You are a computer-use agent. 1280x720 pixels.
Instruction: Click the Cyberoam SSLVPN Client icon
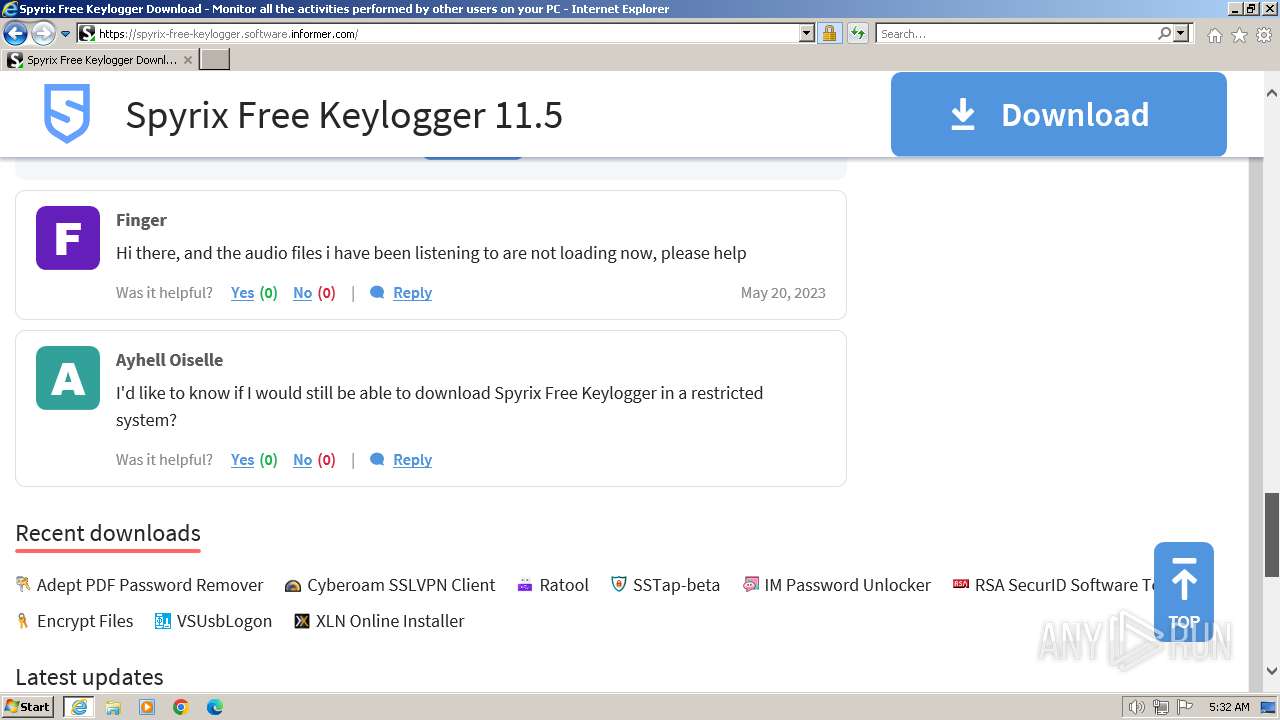(x=293, y=585)
